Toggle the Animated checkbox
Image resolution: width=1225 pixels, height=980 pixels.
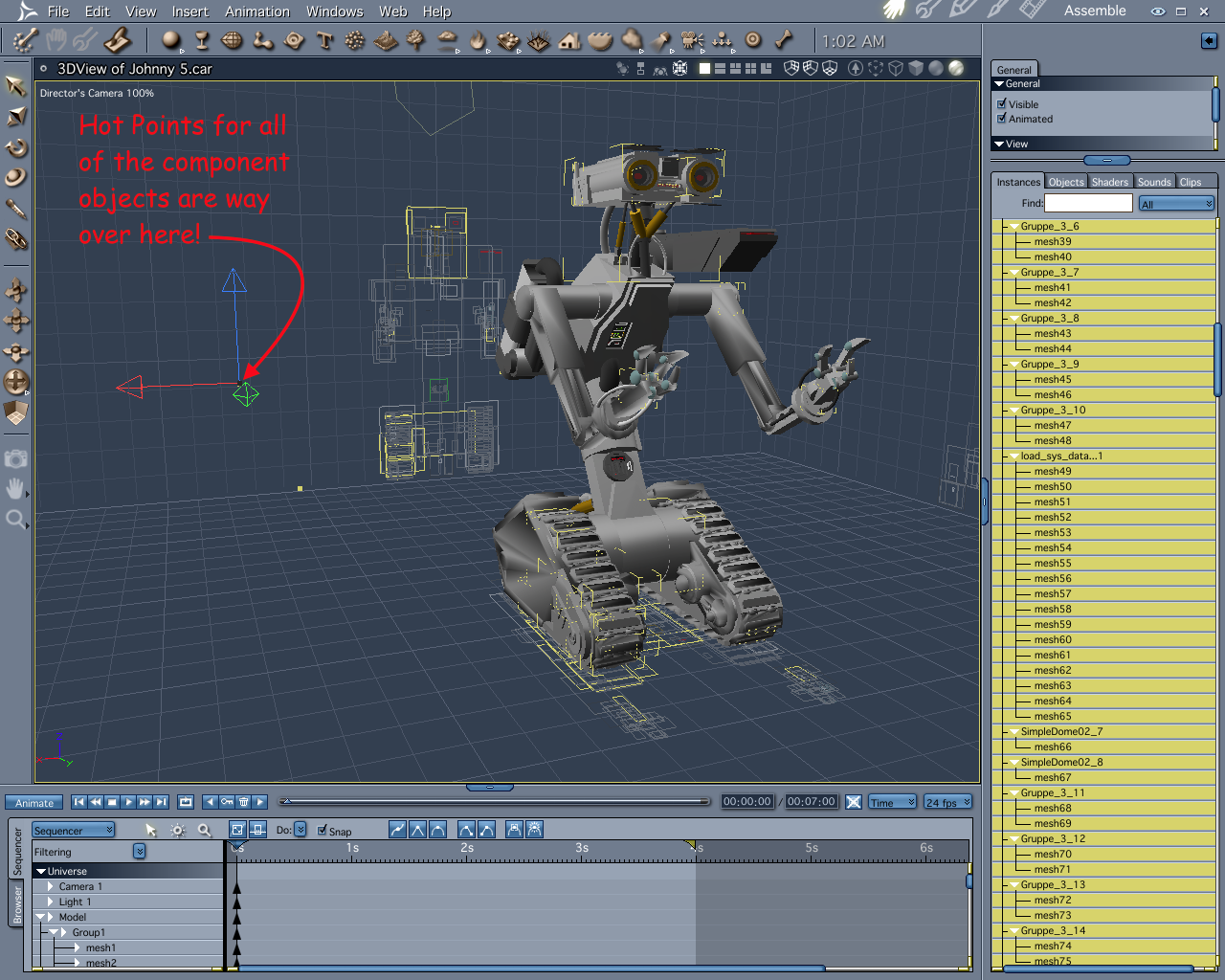pyautogui.click(x=1002, y=119)
